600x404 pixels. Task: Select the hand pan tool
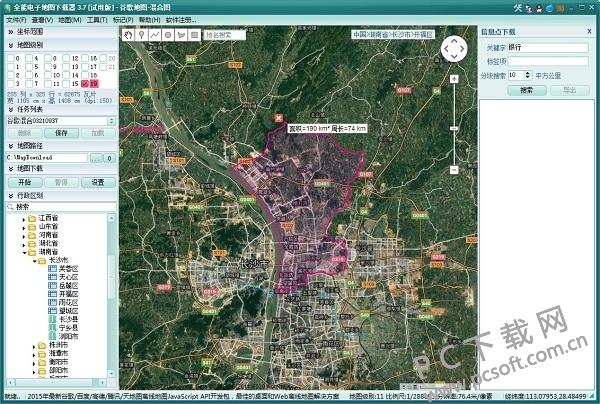coord(129,35)
